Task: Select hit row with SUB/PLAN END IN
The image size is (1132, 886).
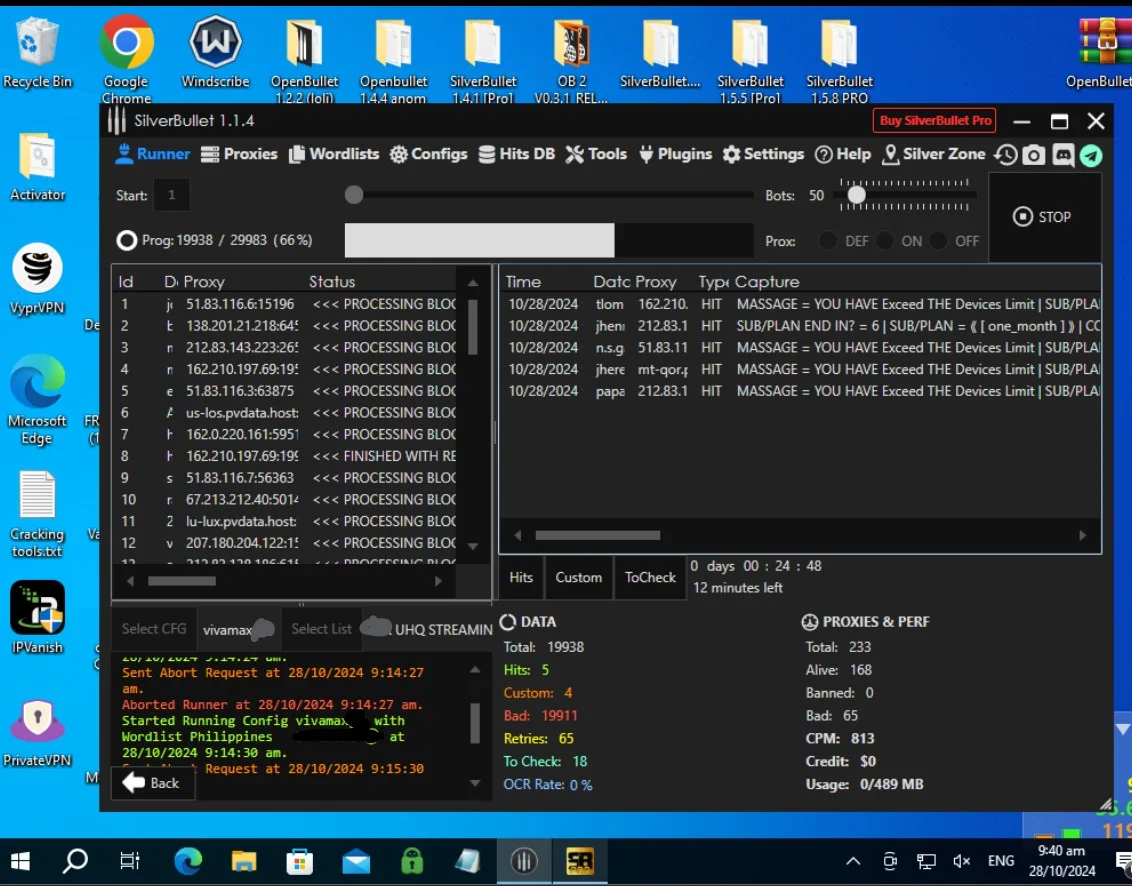Action: point(801,326)
